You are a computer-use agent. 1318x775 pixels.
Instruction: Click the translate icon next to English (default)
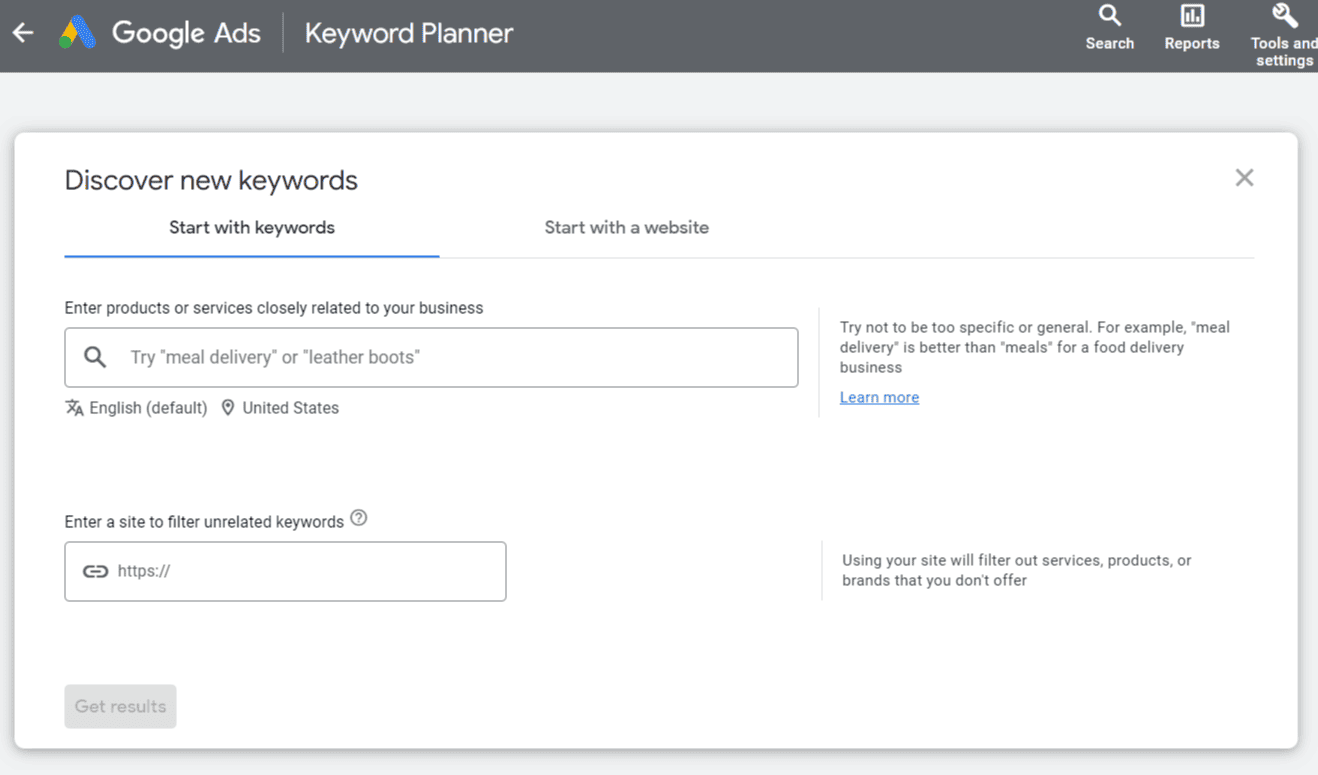point(74,407)
